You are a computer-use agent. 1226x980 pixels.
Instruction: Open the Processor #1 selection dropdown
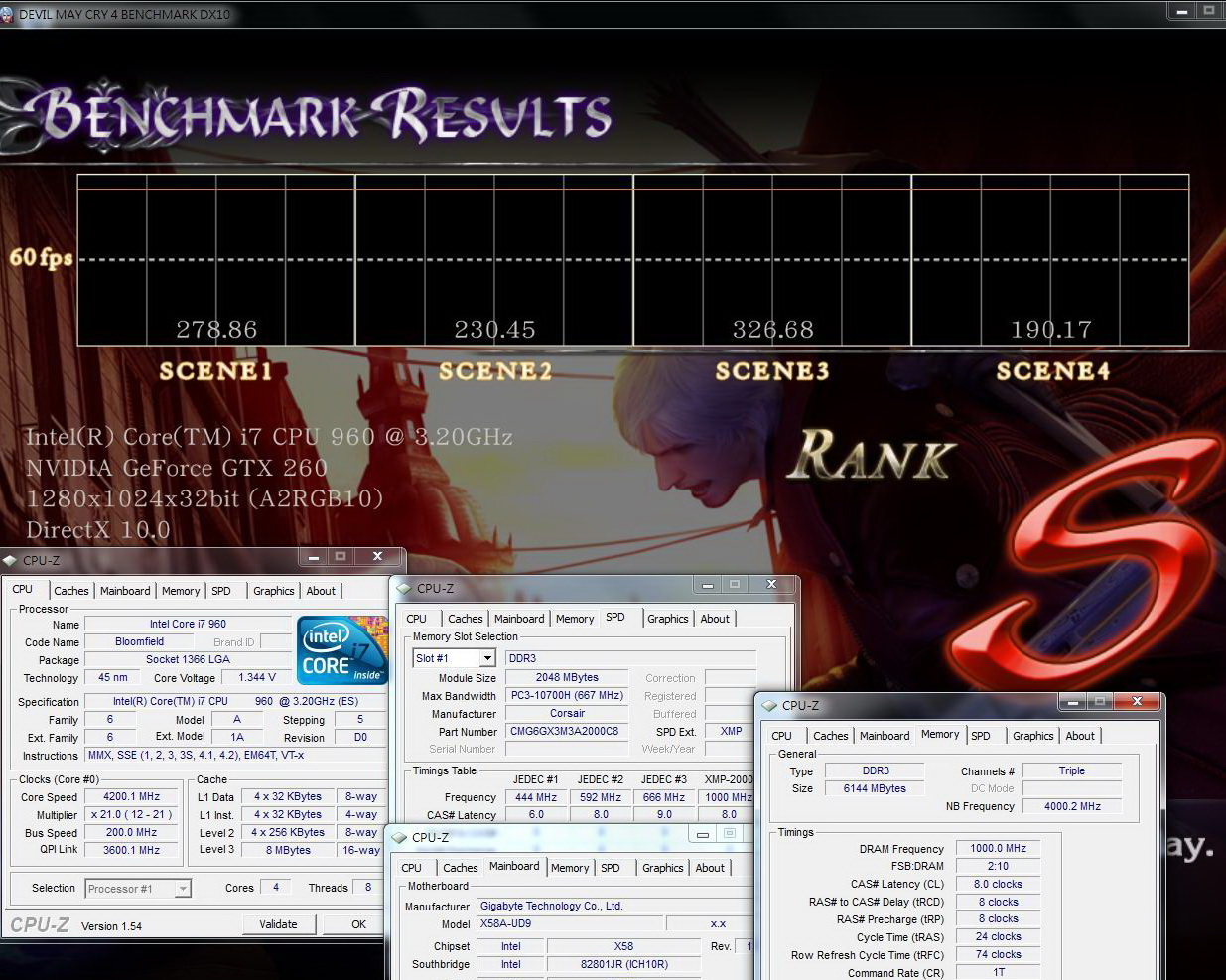click(183, 889)
